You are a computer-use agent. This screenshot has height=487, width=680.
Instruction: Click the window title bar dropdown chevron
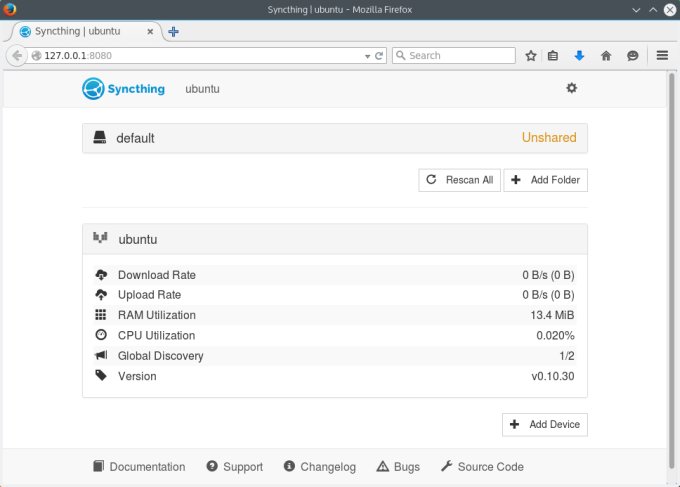(x=636, y=10)
